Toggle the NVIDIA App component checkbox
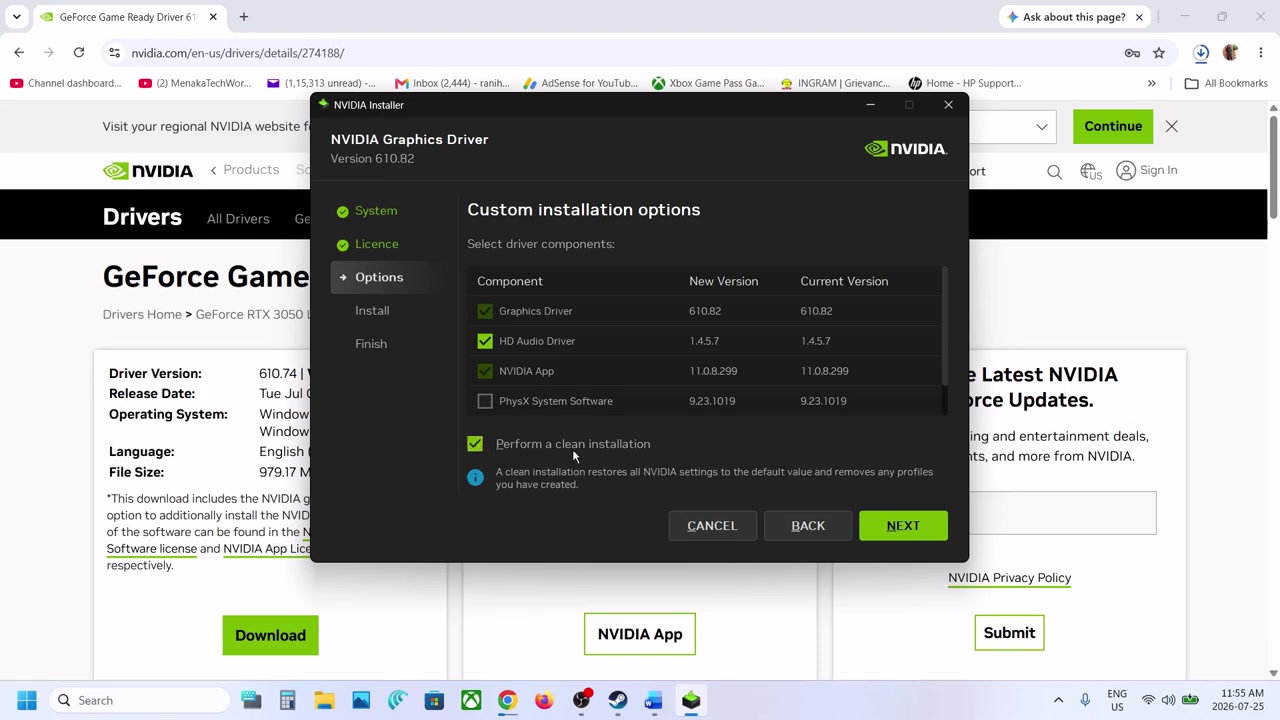 point(485,371)
